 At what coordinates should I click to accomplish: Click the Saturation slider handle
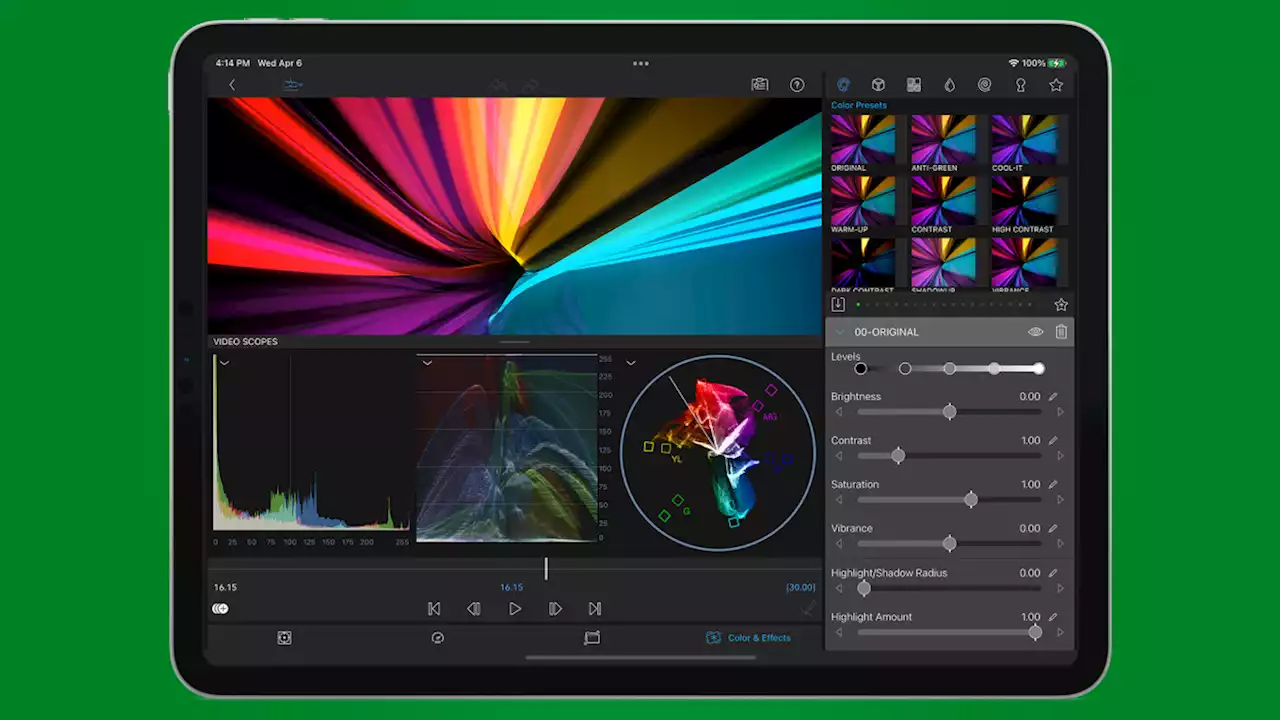tap(971, 500)
